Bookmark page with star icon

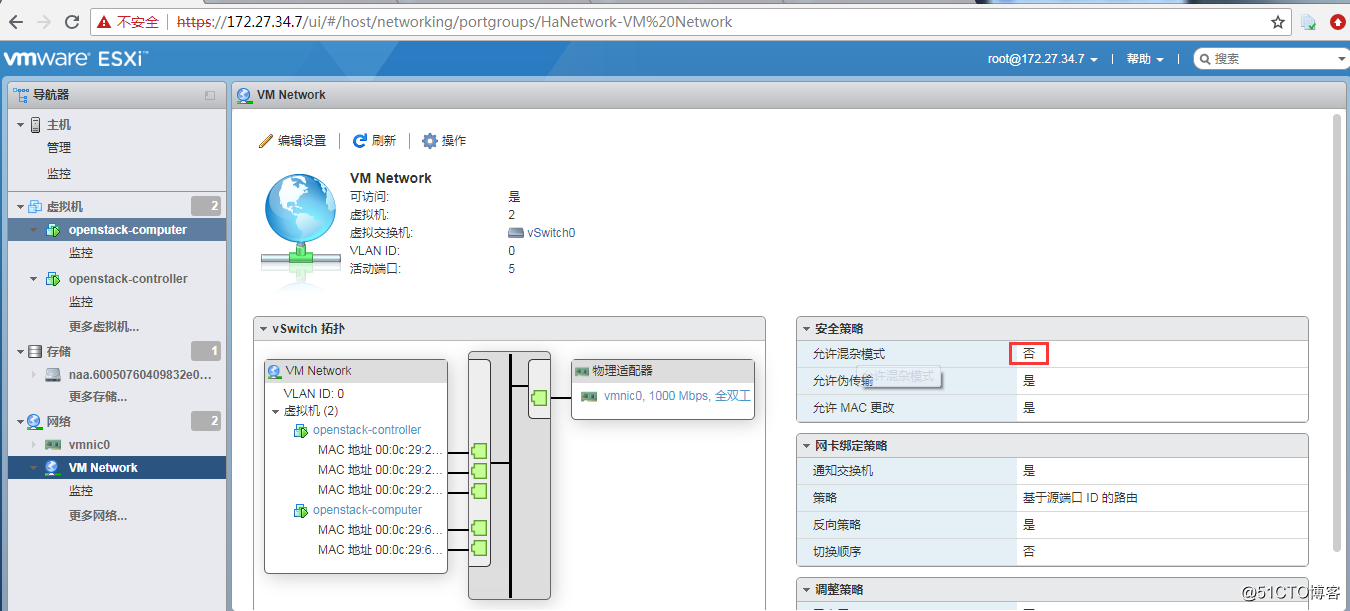click(x=1278, y=22)
